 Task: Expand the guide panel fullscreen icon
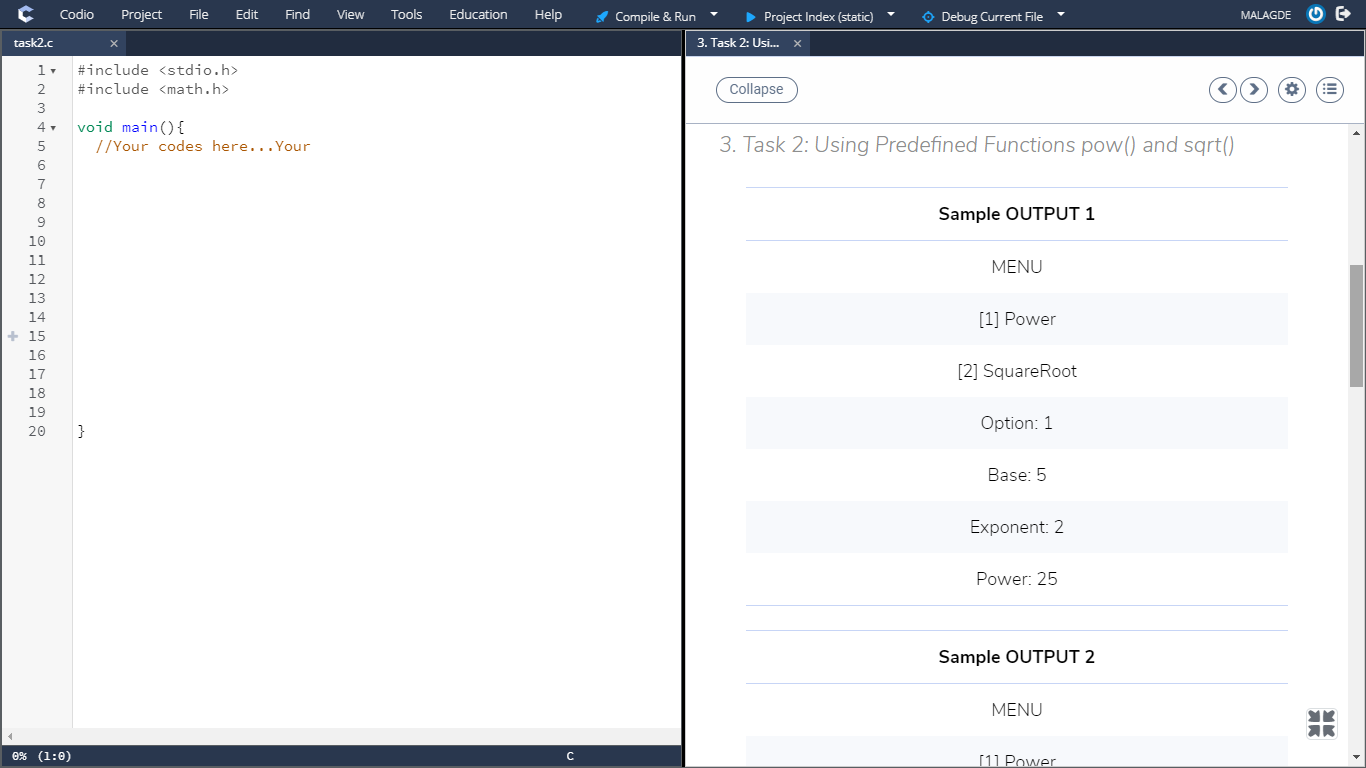[x=1320, y=722]
